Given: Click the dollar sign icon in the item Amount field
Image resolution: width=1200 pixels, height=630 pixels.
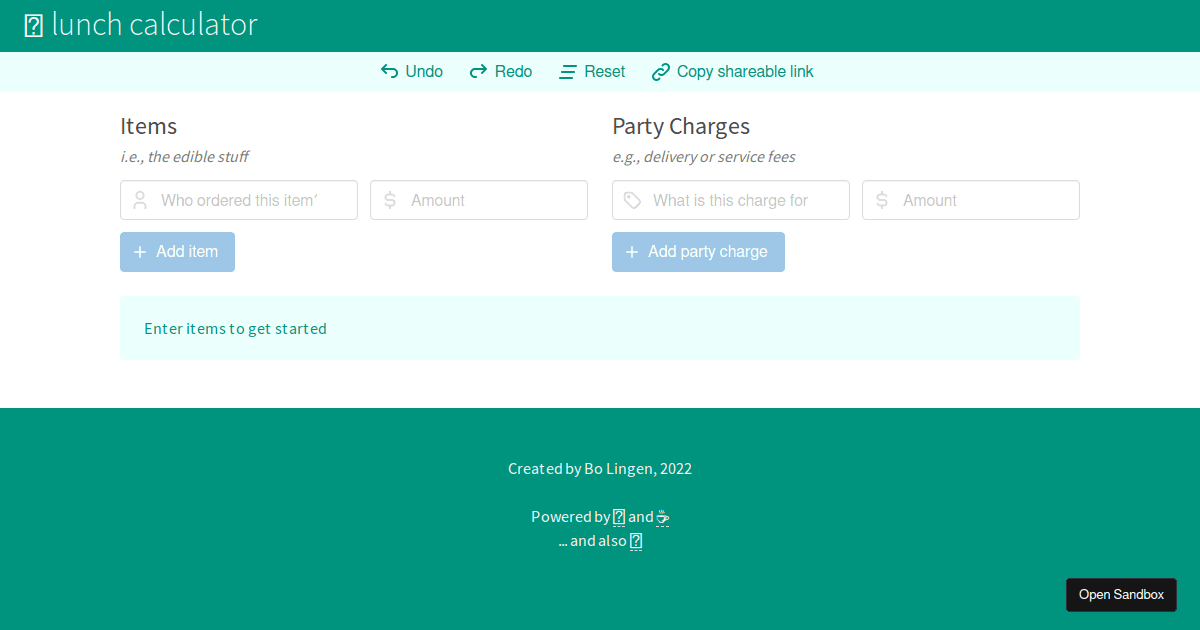Looking at the screenshot, I should coord(390,200).
